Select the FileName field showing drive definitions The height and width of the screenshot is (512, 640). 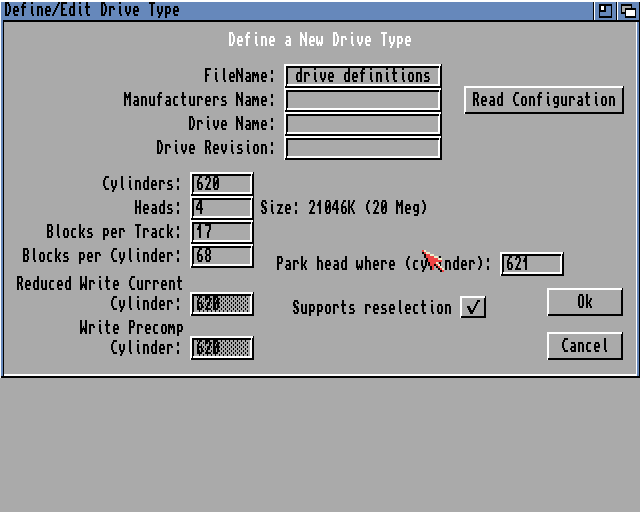tap(363, 76)
